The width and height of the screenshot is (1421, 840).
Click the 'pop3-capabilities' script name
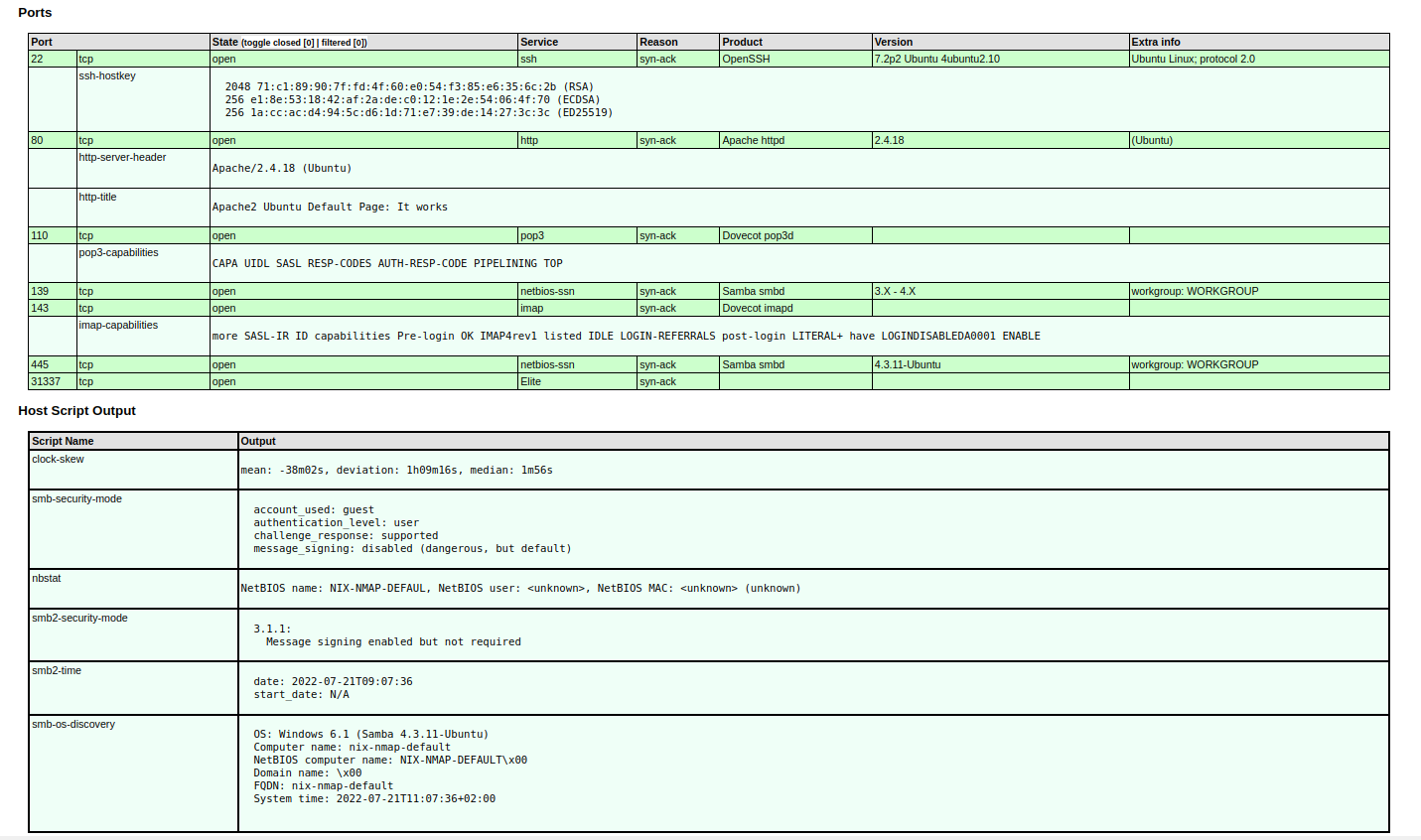click(x=118, y=252)
